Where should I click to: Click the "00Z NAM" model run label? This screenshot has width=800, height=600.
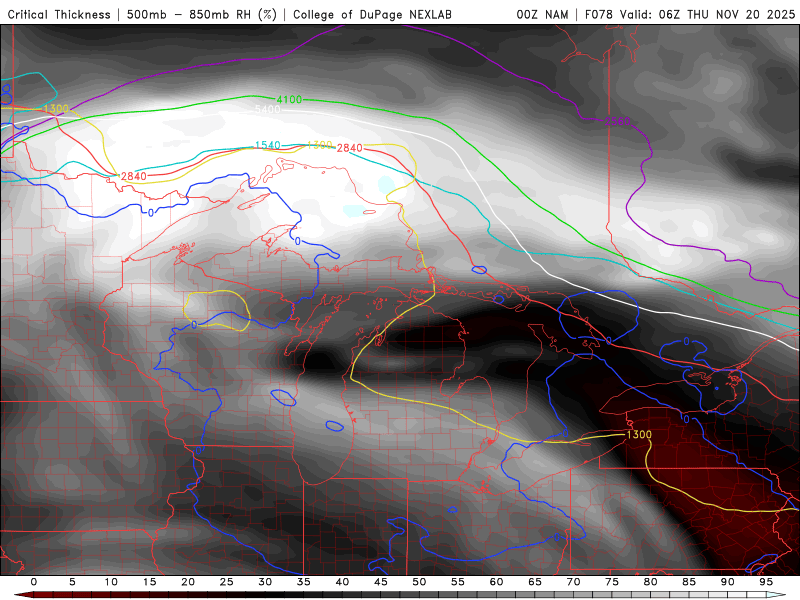(x=542, y=15)
